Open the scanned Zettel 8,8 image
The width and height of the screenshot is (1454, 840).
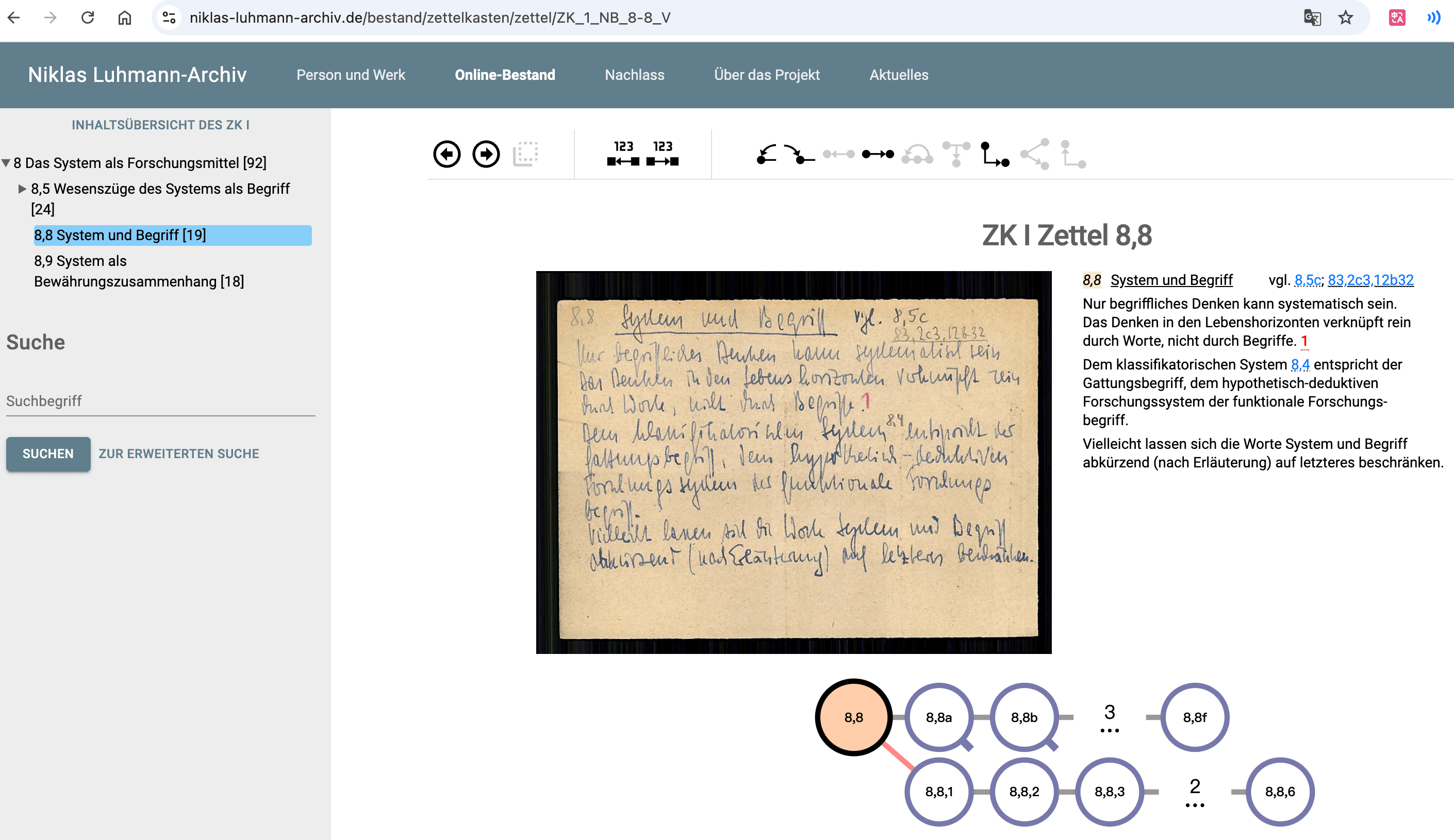tap(794, 462)
